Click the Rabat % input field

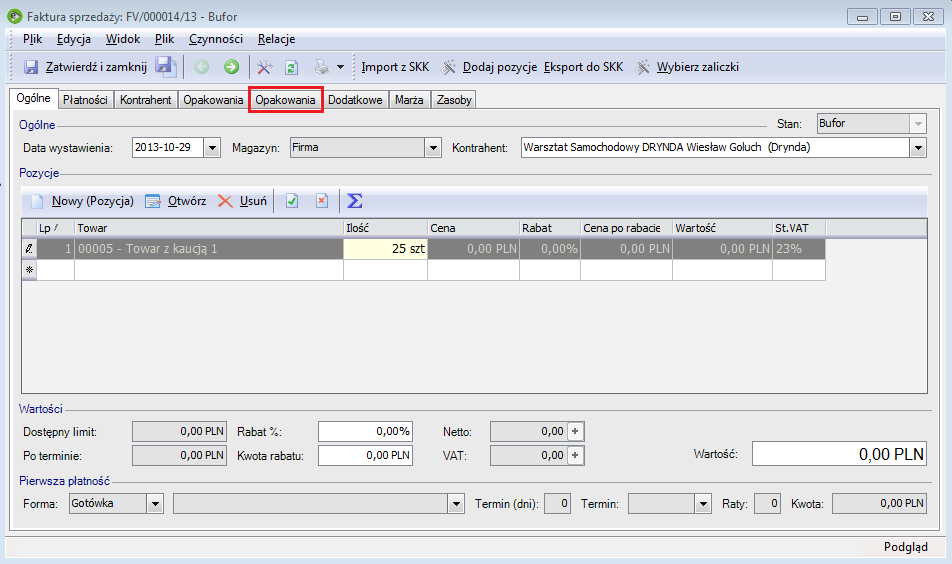(x=366, y=432)
